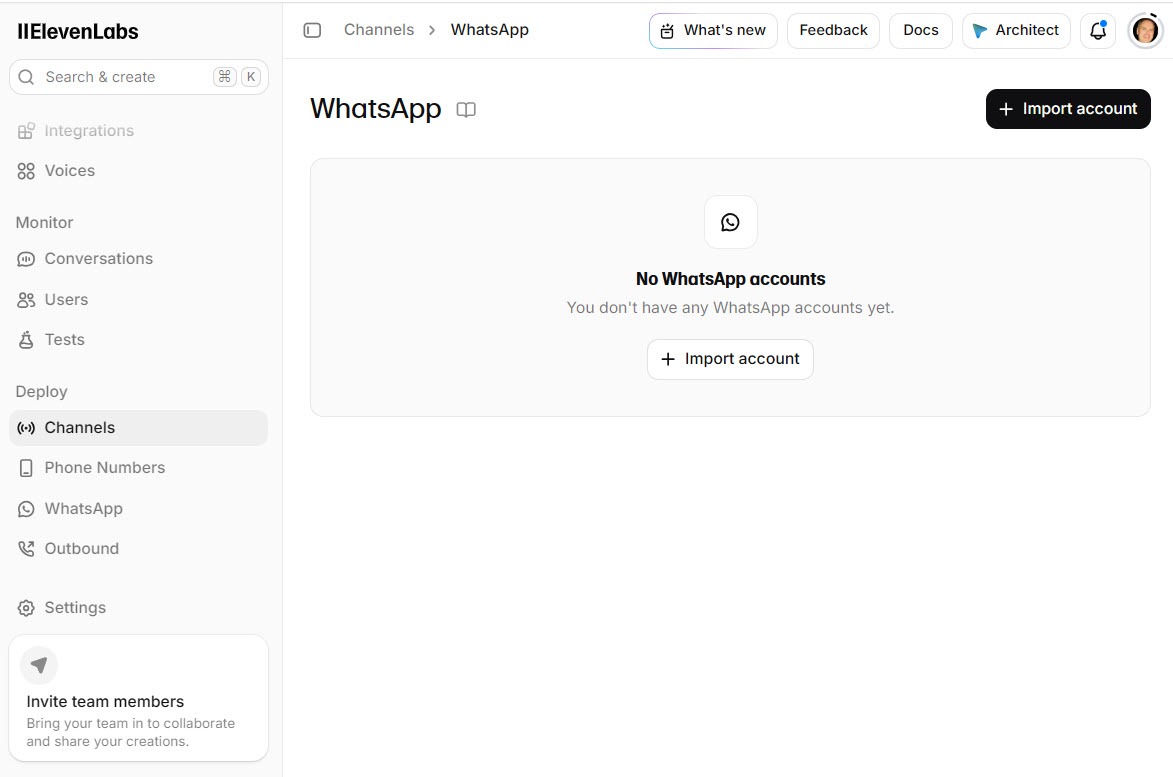Click the Command key shortcut badge

click(224, 76)
